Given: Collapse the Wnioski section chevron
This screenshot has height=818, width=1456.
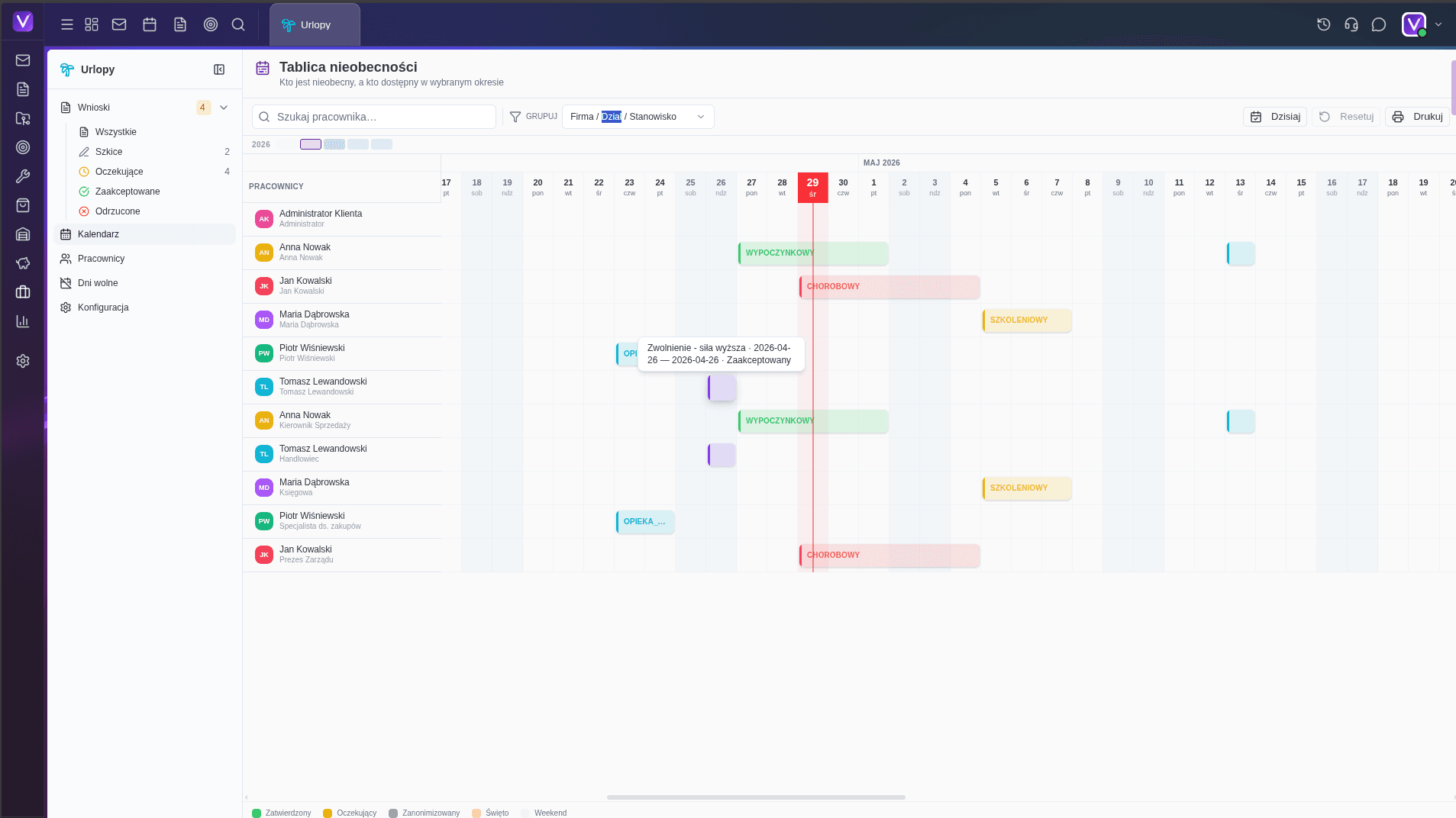Looking at the screenshot, I should pyautogui.click(x=224, y=108).
